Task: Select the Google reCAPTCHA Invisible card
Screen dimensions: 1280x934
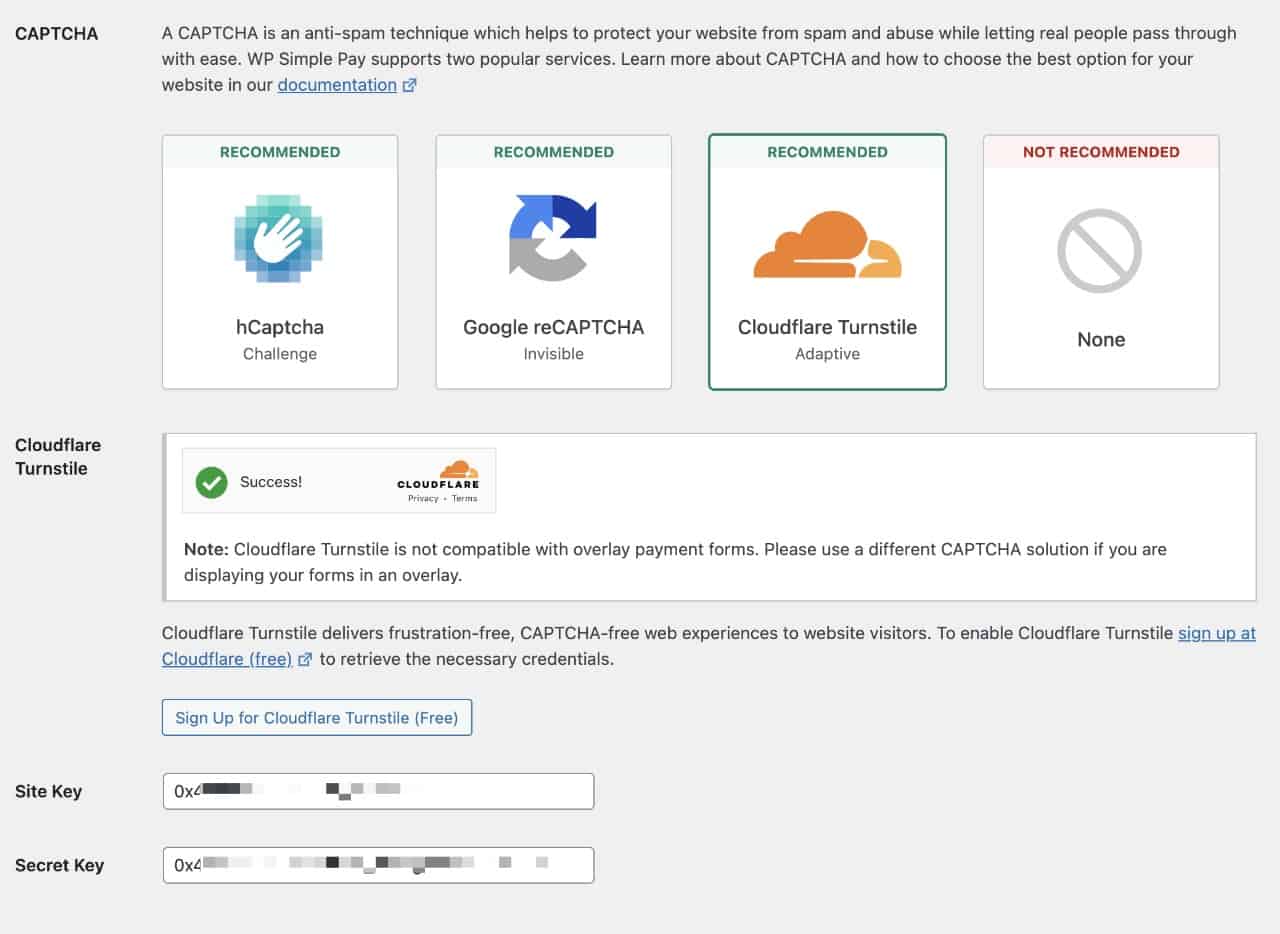Action: point(553,262)
